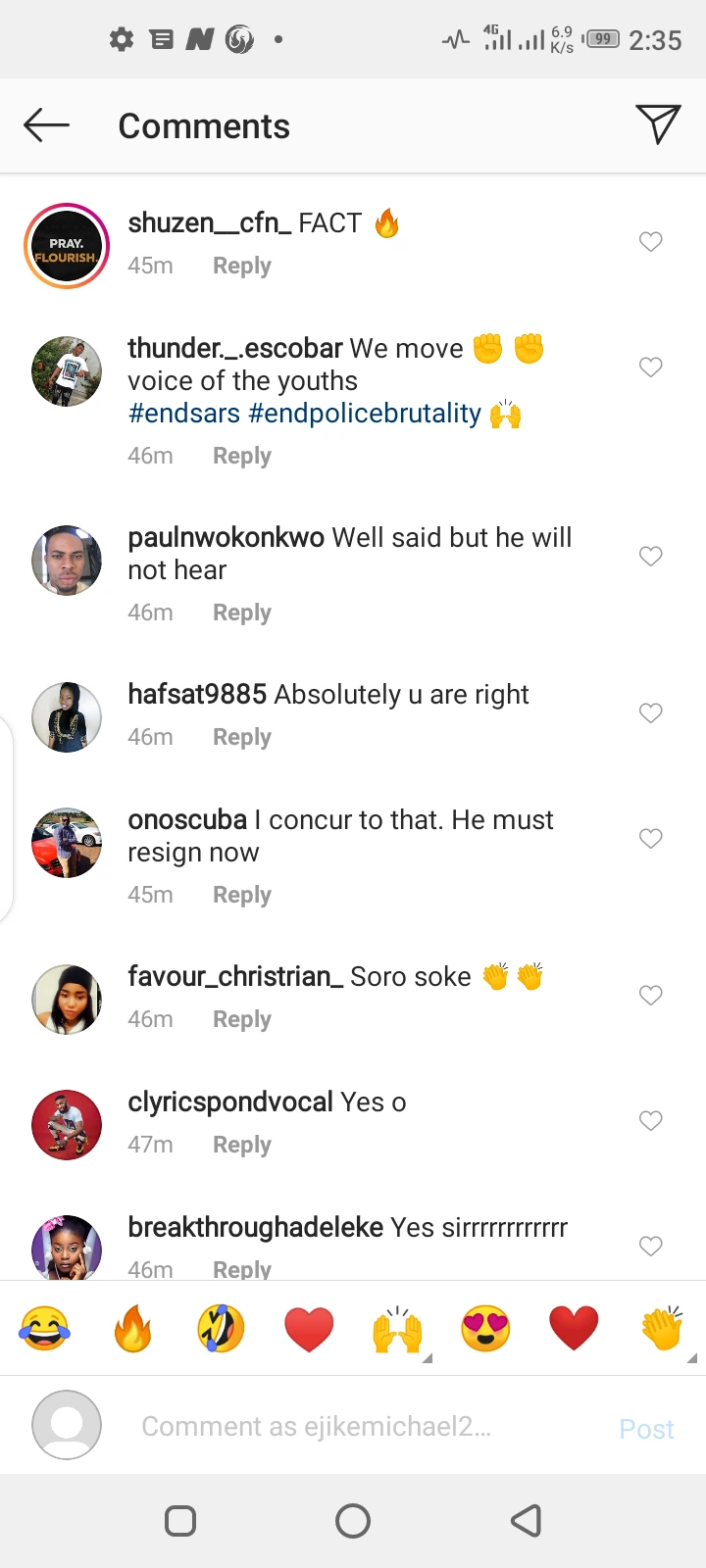This screenshot has width=706, height=1568.
Task: Tap the back arrow in Comments header
Action: [x=46, y=125]
